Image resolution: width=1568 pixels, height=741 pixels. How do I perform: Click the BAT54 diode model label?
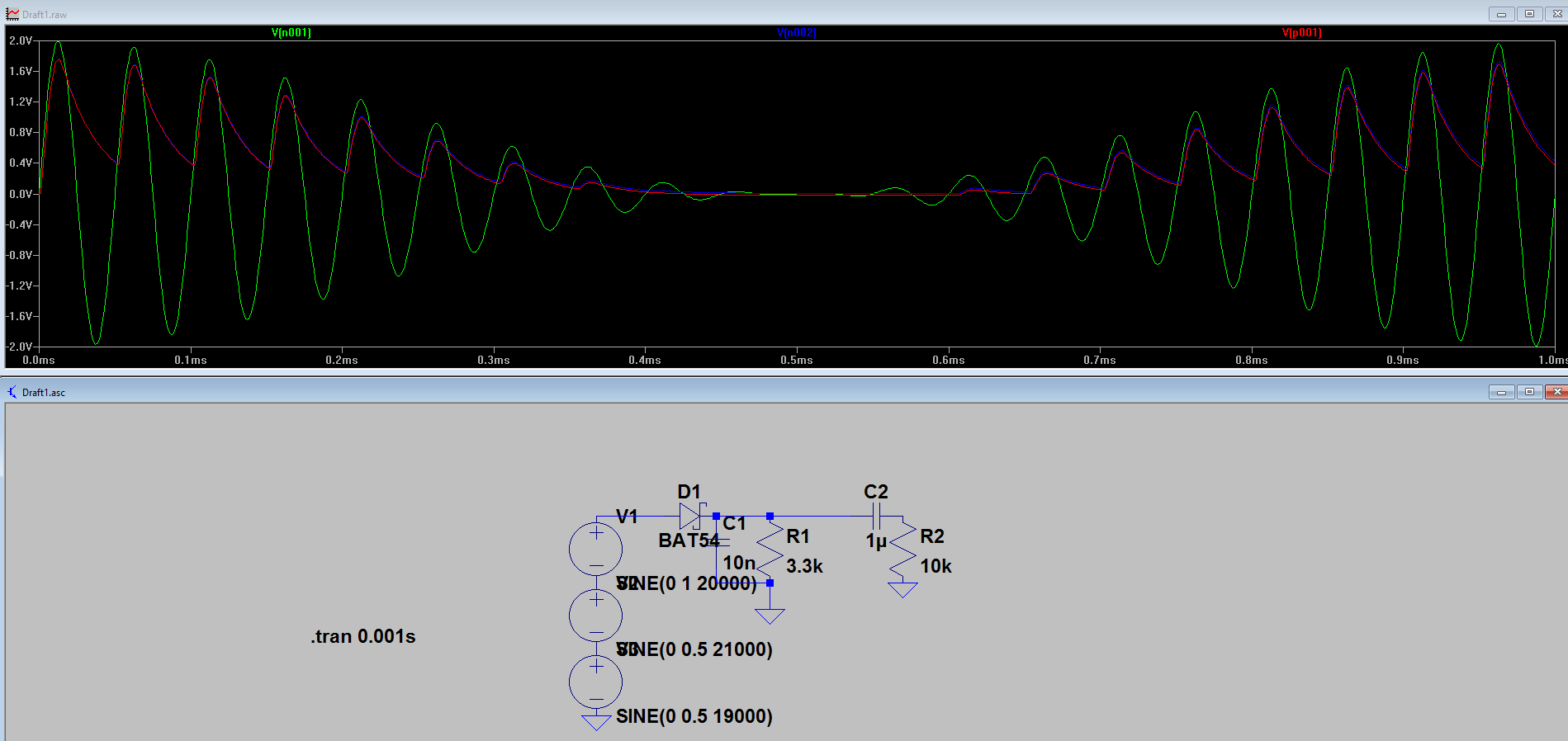tap(689, 540)
